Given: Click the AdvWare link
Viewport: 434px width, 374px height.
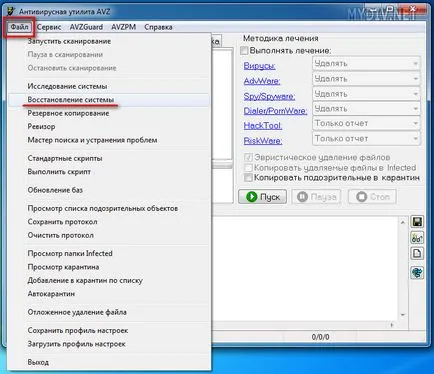Looking at the screenshot, I should 262,81.
